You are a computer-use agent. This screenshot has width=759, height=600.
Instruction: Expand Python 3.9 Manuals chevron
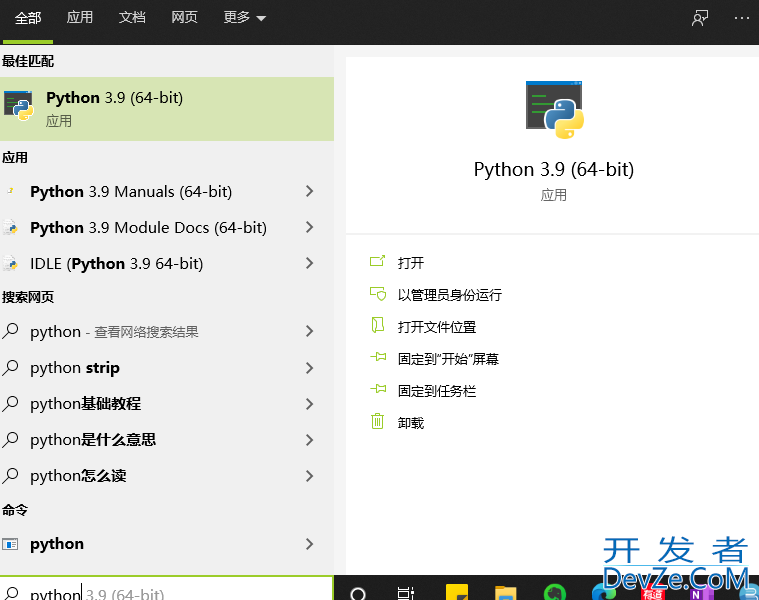[310, 192]
